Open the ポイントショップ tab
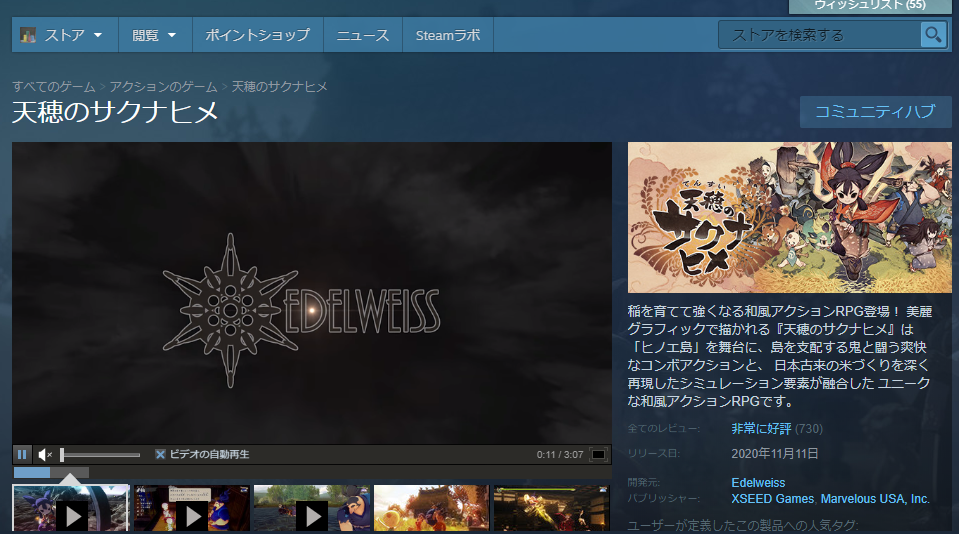Screen dimensions: 959x534 pyautogui.click(x=257, y=35)
